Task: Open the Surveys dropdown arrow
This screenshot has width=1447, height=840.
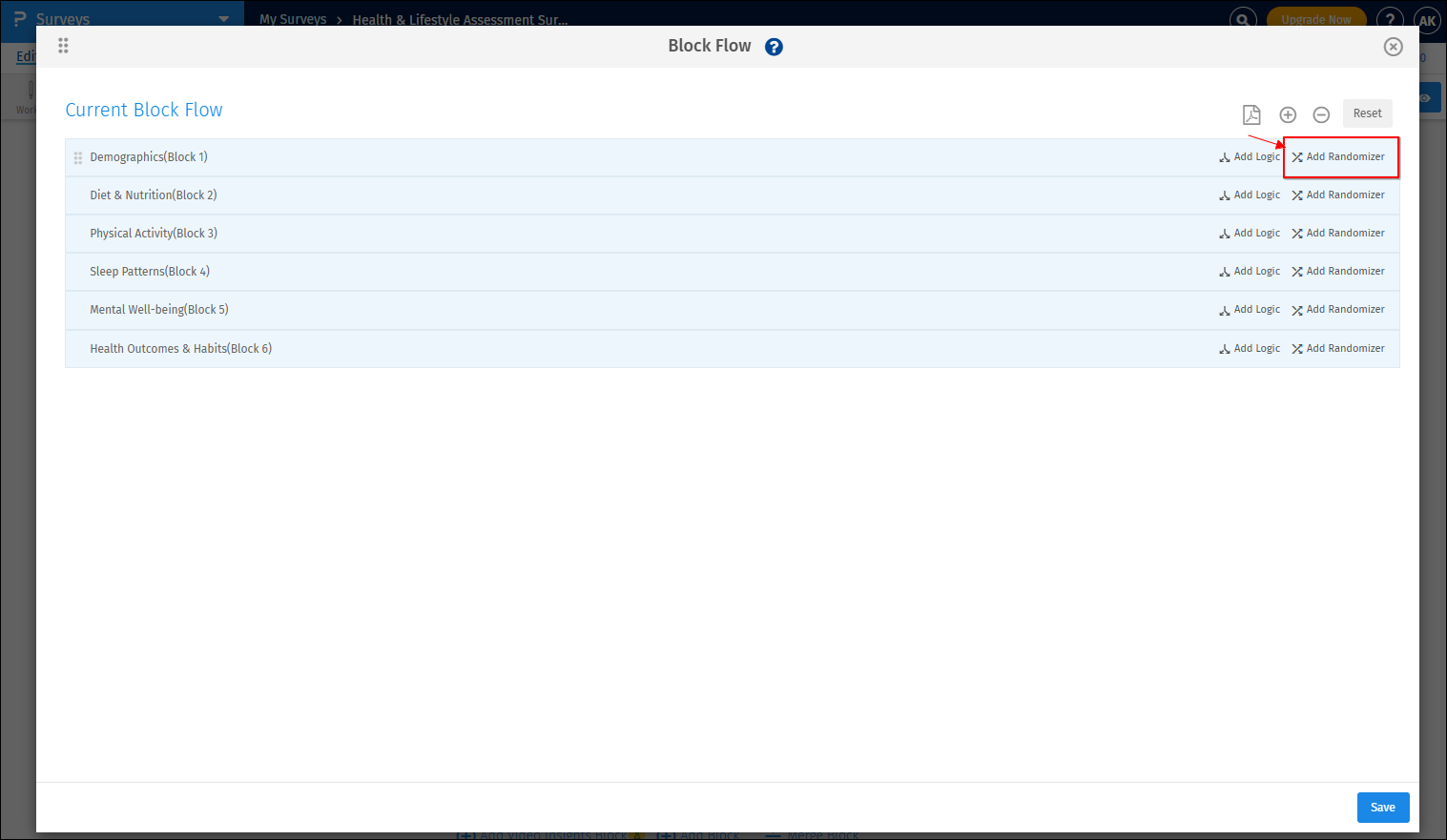Action: click(x=223, y=18)
